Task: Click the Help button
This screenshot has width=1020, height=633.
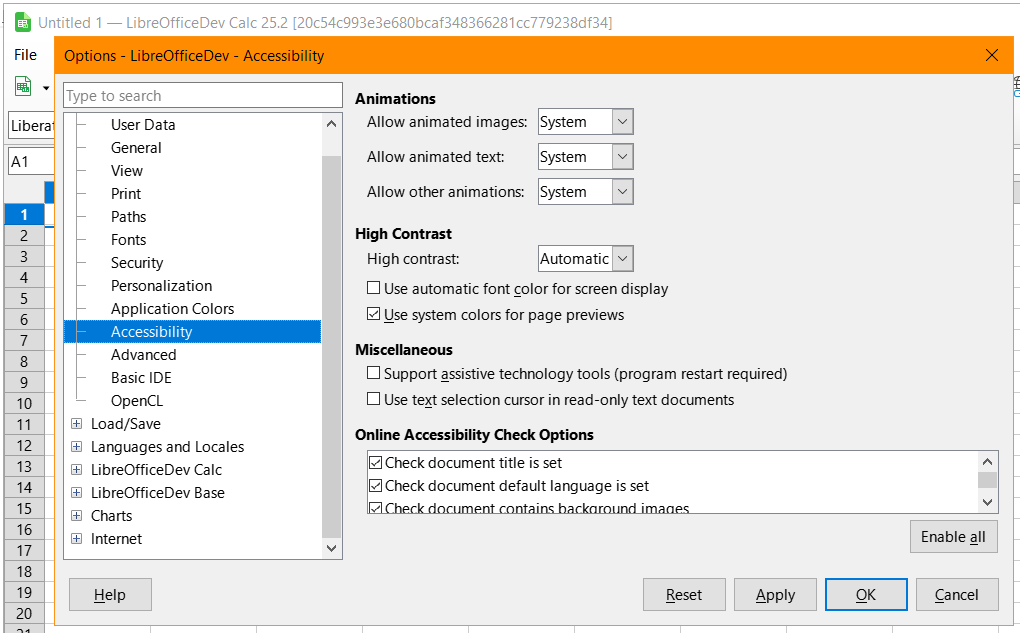Action: pyautogui.click(x=110, y=595)
